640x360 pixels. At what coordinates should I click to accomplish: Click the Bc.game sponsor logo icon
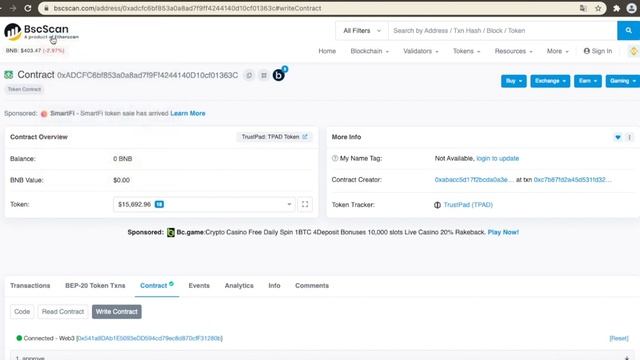pos(171,232)
